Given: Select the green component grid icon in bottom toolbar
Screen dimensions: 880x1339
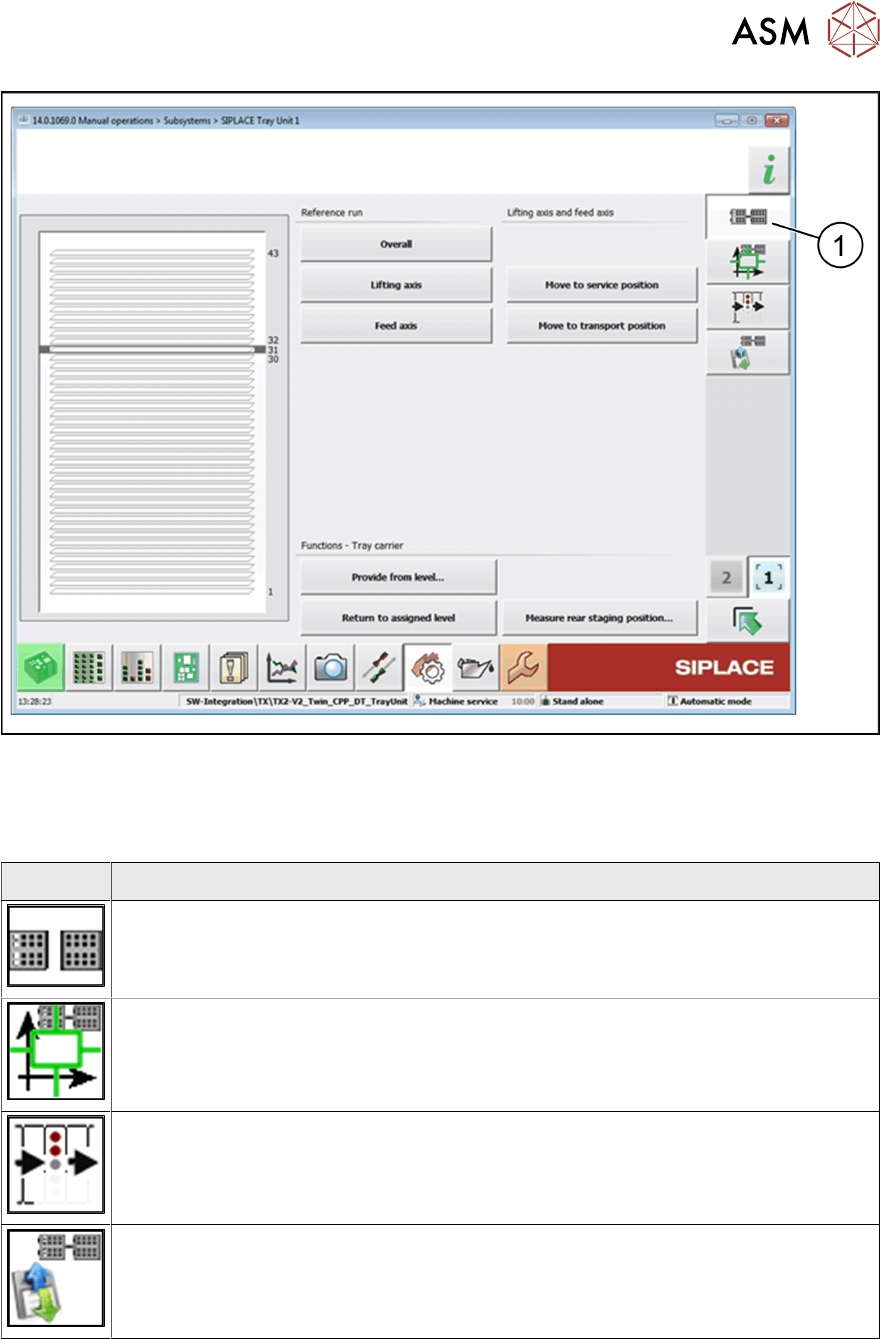Looking at the screenshot, I should click(88, 668).
